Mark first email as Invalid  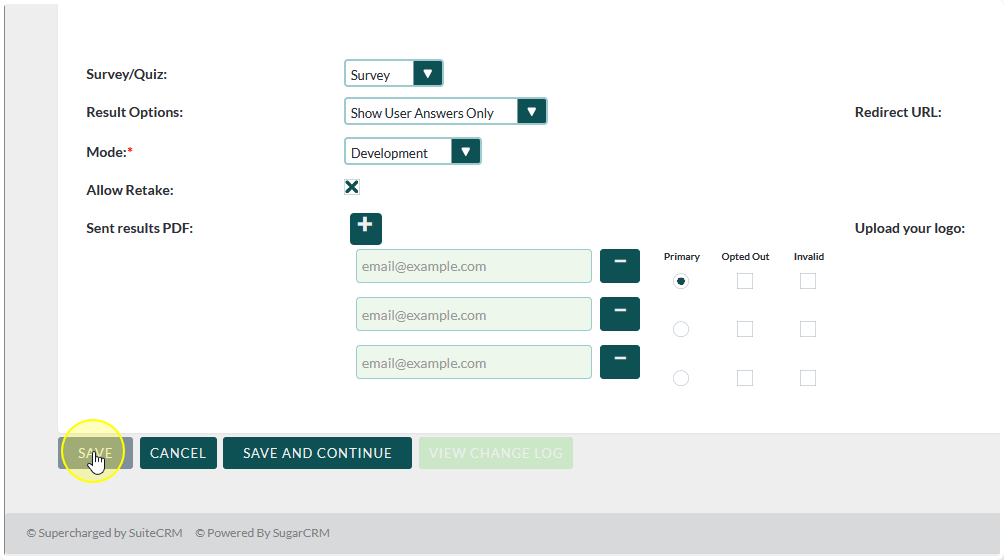coord(808,282)
